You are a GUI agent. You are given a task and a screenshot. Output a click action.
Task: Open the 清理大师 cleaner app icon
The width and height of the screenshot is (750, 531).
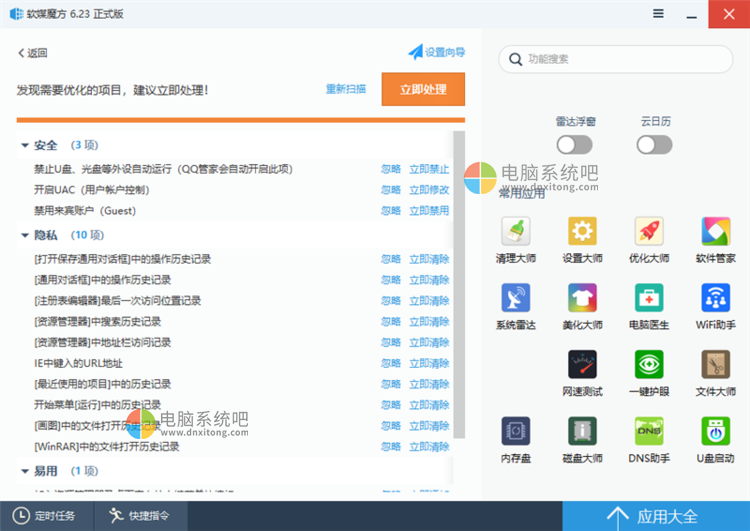(x=516, y=231)
